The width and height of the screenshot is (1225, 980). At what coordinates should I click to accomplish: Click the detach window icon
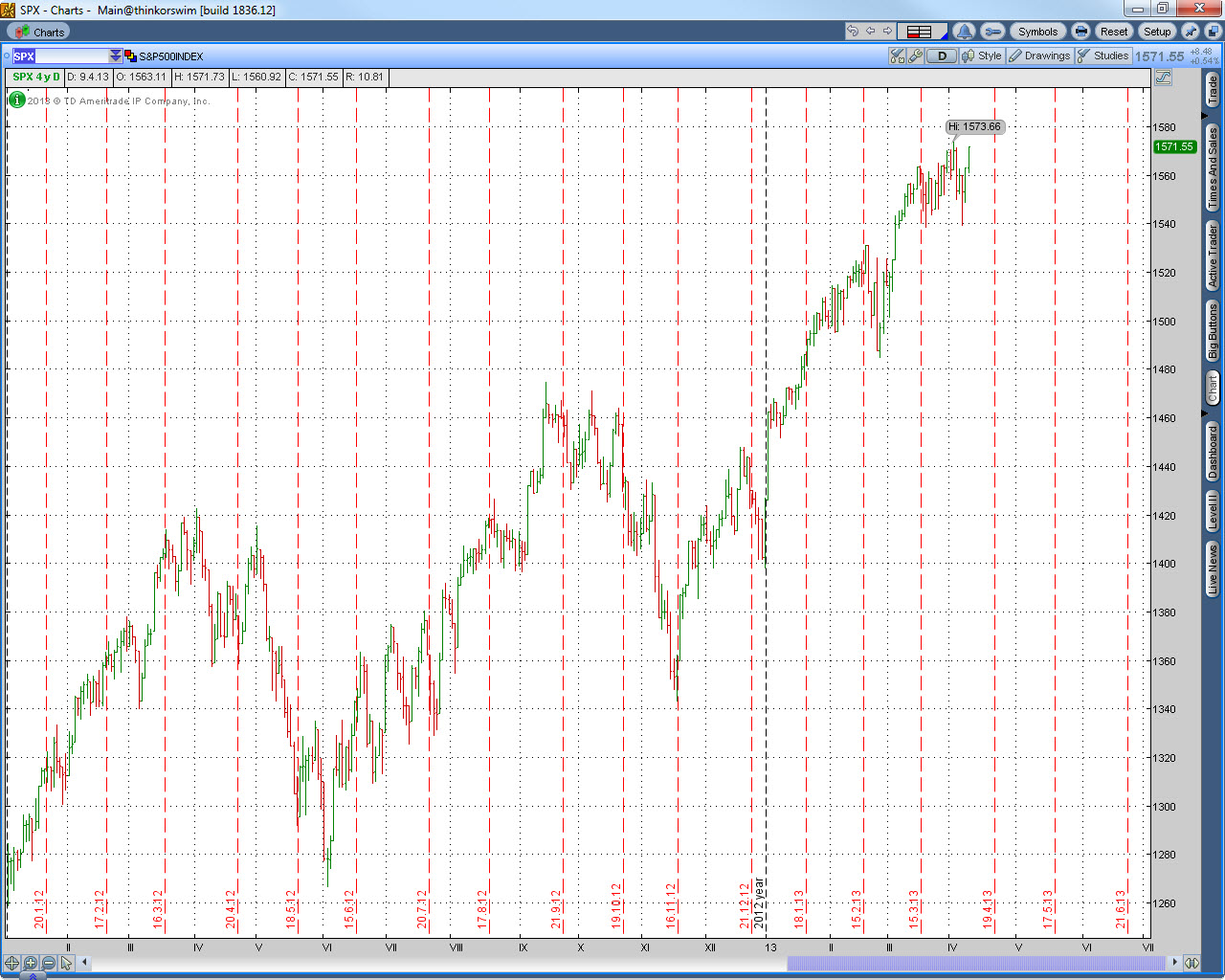click(x=1213, y=32)
